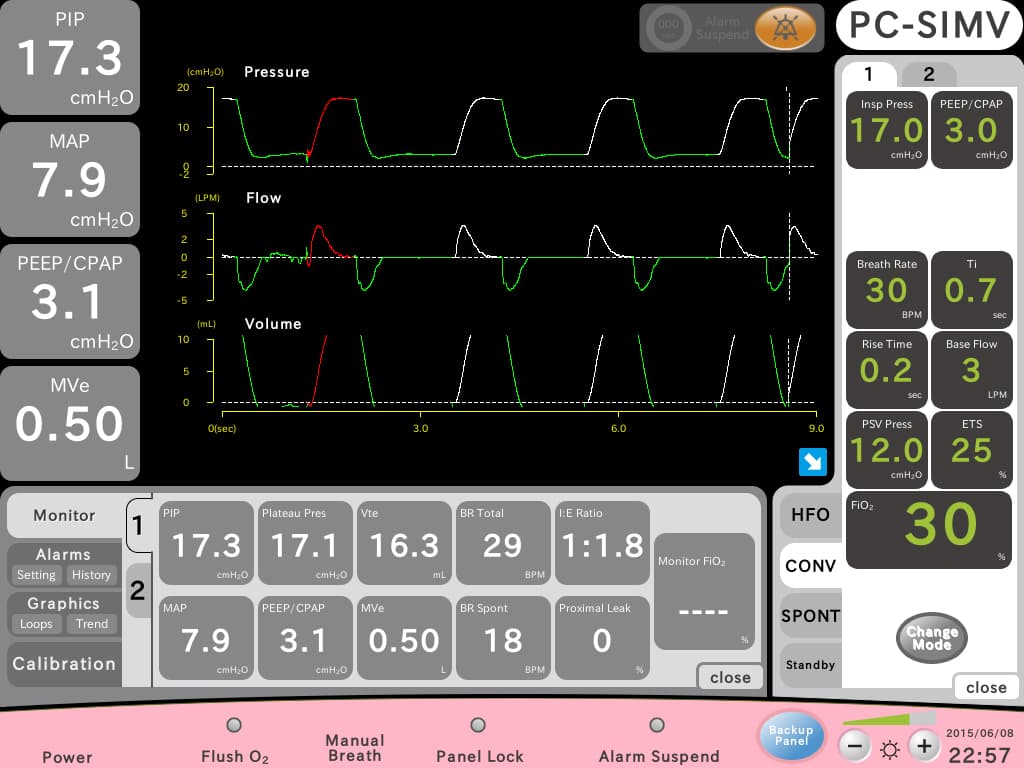Adjust the Base Flow 3 LPM setting
The height and width of the screenshot is (768, 1024).
[x=971, y=370]
